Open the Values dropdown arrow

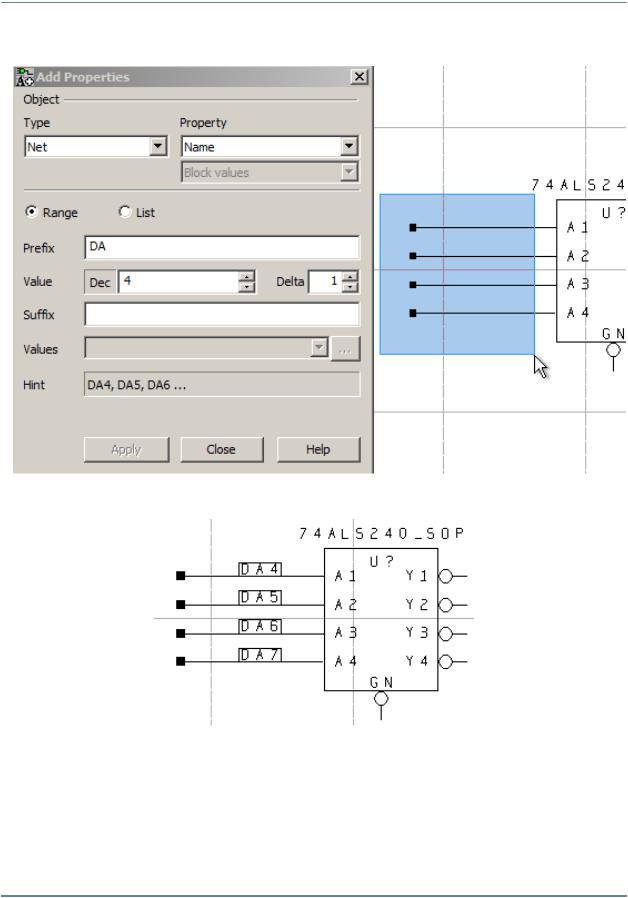pos(319,348)
